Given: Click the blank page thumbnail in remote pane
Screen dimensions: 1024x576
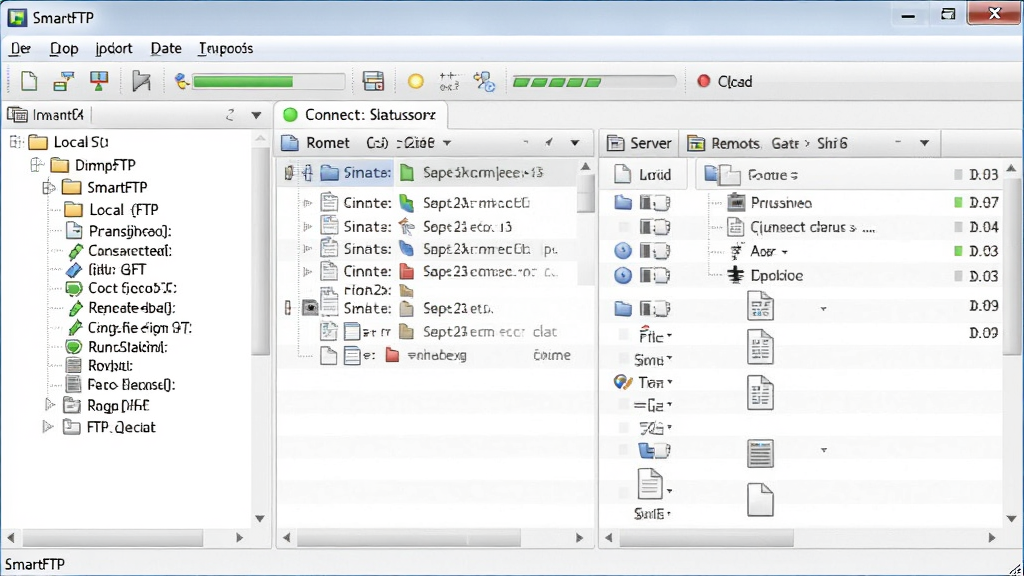Looking at the screenshot, I should (x=760, y=500).
